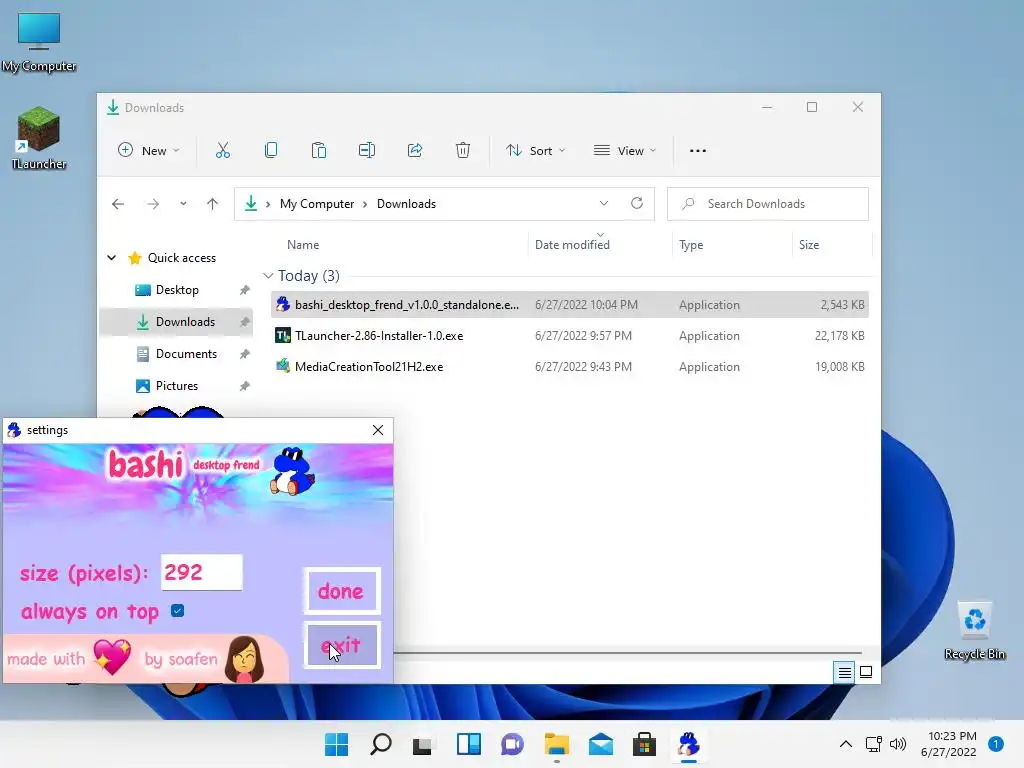Click My Computer in address breadcrumb
Screen dimensions: 1024x768
pyautogui.click(x=317, y=204)
